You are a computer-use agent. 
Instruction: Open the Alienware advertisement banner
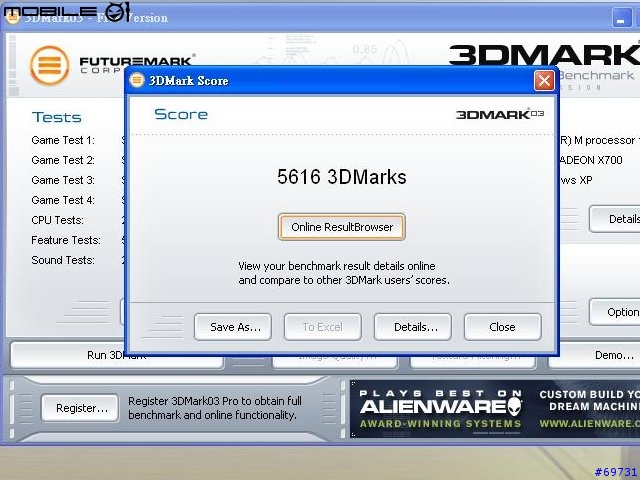point(495,409)
